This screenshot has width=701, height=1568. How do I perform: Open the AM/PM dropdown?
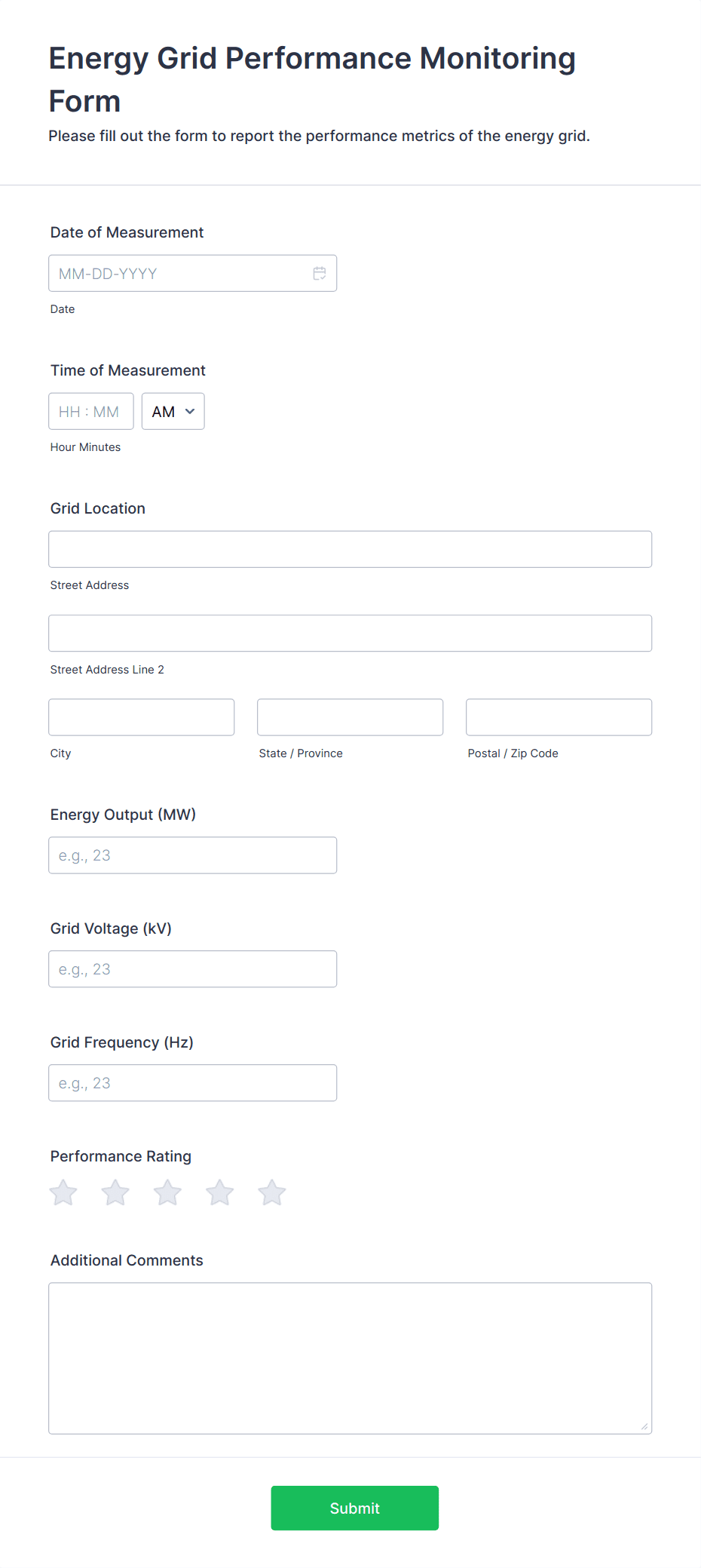pos(173,411)
